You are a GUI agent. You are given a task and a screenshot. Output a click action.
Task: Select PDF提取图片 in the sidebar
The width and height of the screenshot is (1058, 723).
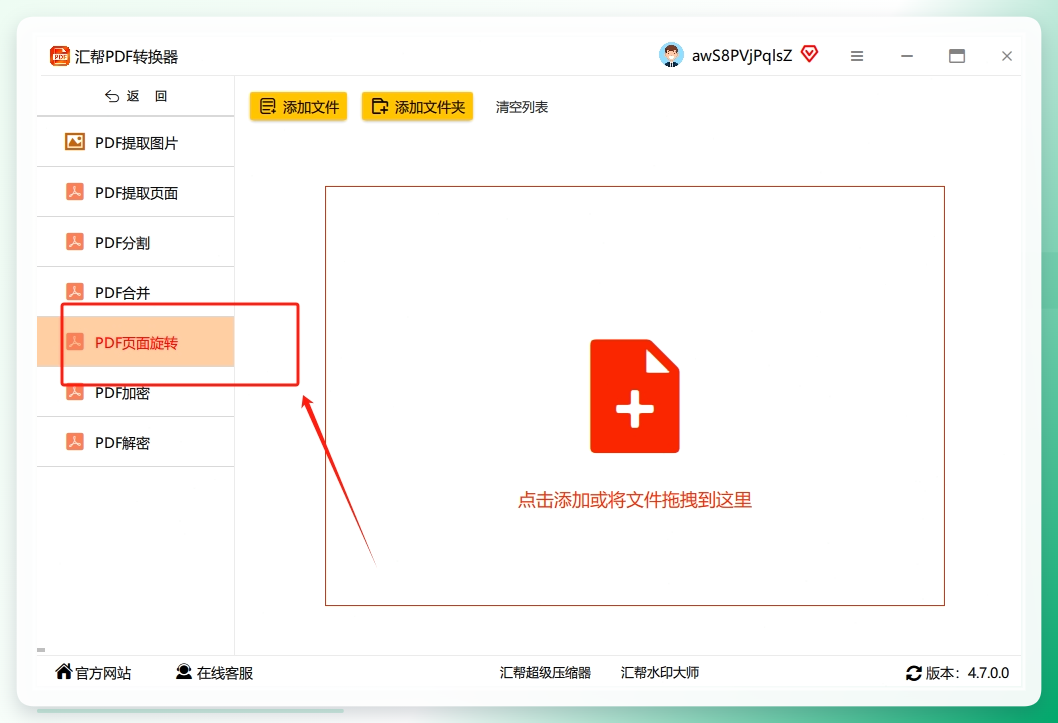coord(136,142)
